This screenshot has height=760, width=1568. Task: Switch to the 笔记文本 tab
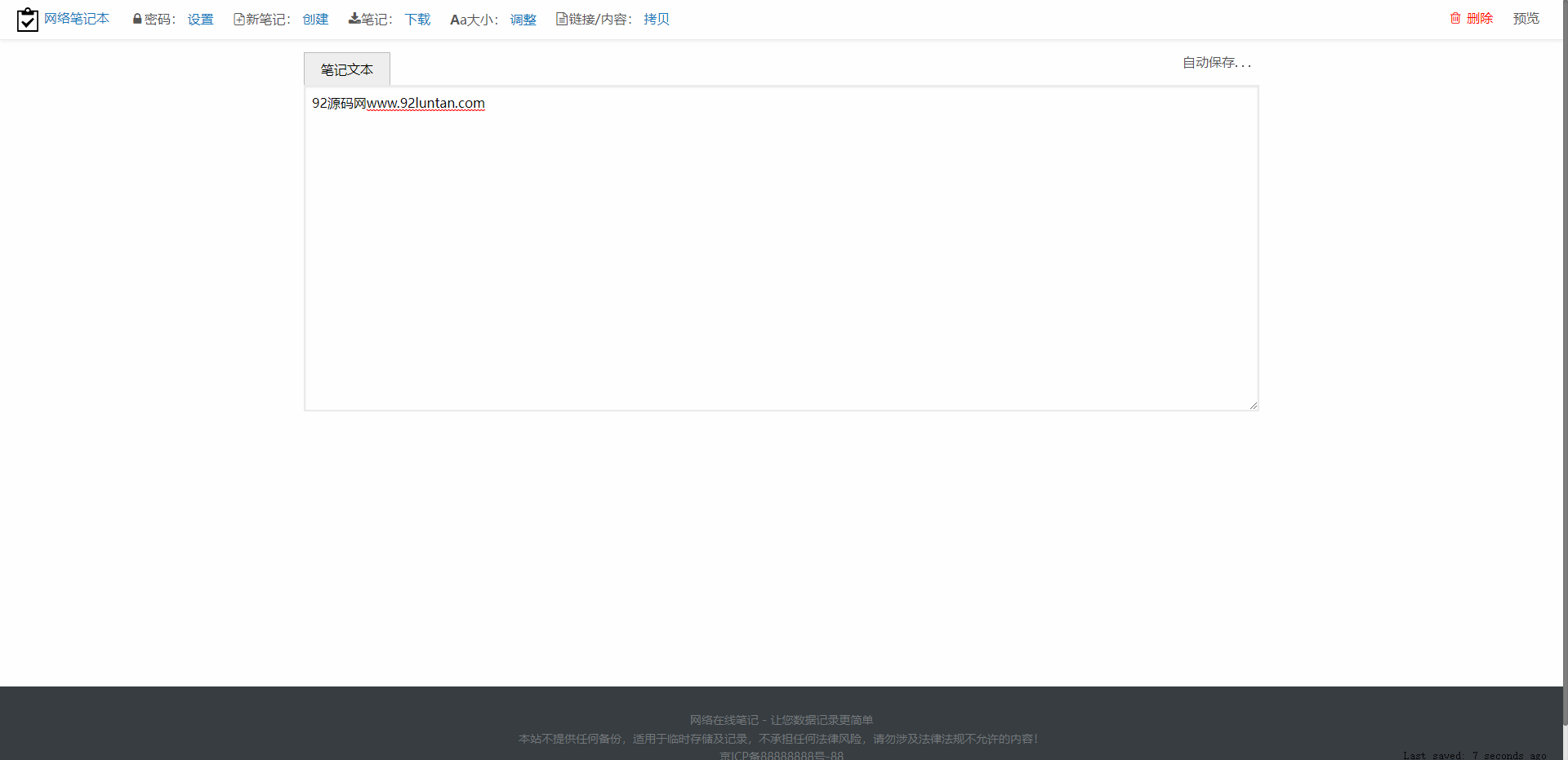[x=347, y=70]
